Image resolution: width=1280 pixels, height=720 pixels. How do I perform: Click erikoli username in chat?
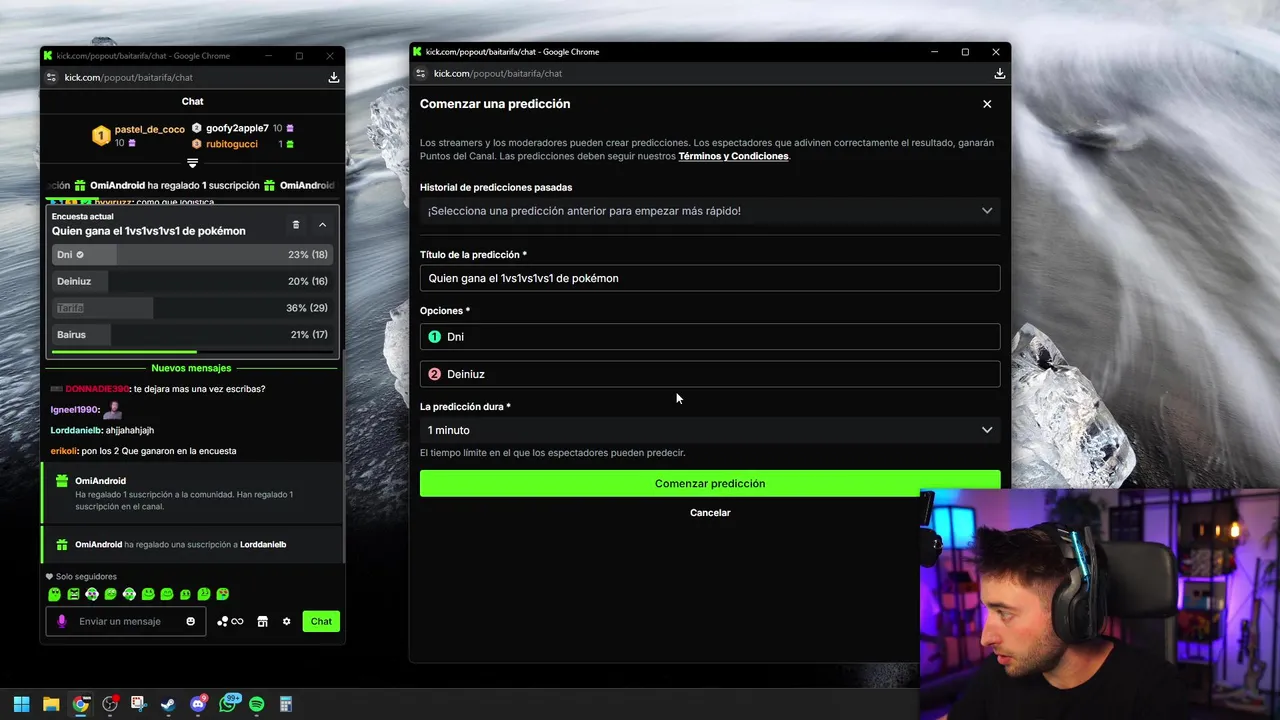65,451
